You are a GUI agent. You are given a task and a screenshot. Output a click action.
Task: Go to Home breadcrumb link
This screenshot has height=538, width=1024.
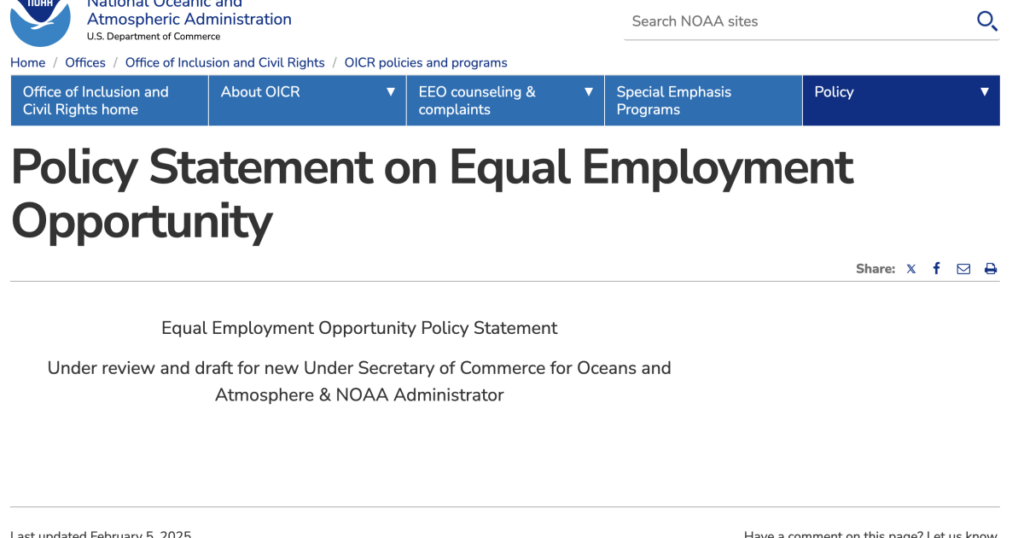[x=27, y=63]
